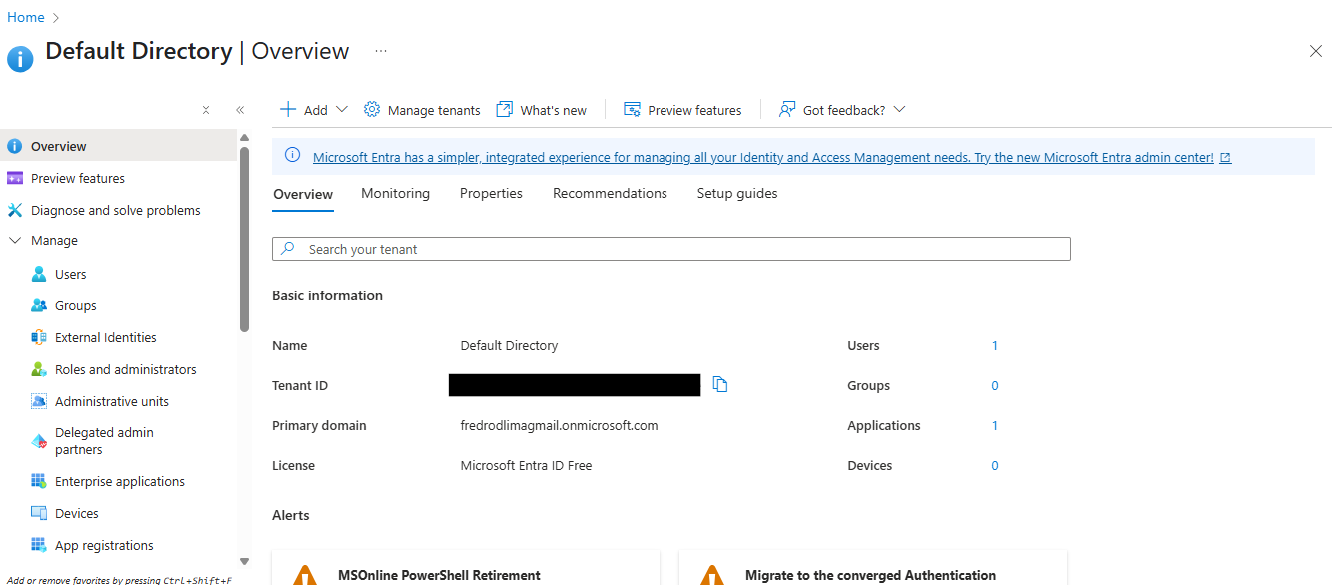
Task: Click the Groups count value 0
Action: (x=995, y=385)
